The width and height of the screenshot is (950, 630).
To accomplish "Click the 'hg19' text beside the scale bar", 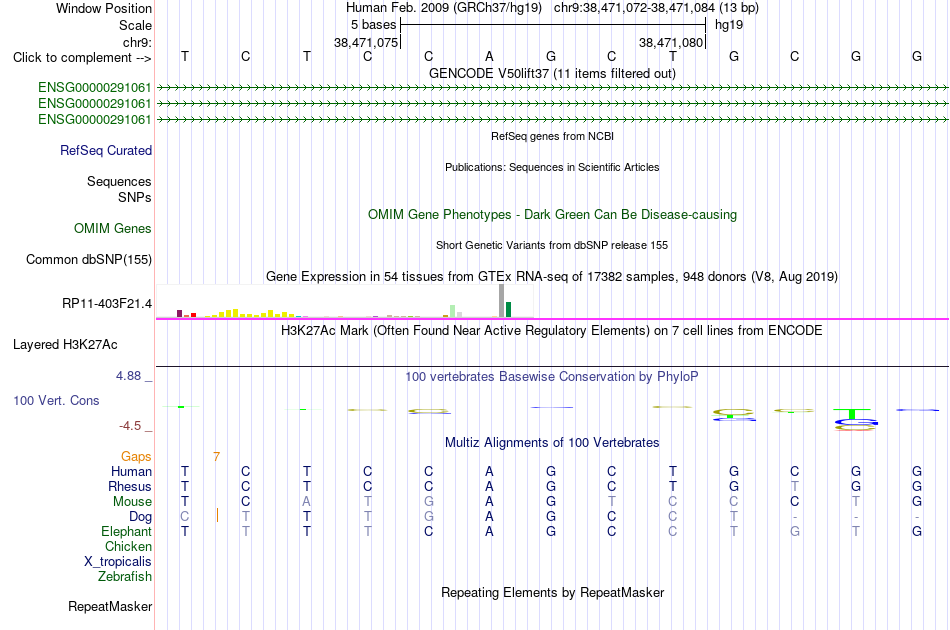I will click(x=729, y=25).
